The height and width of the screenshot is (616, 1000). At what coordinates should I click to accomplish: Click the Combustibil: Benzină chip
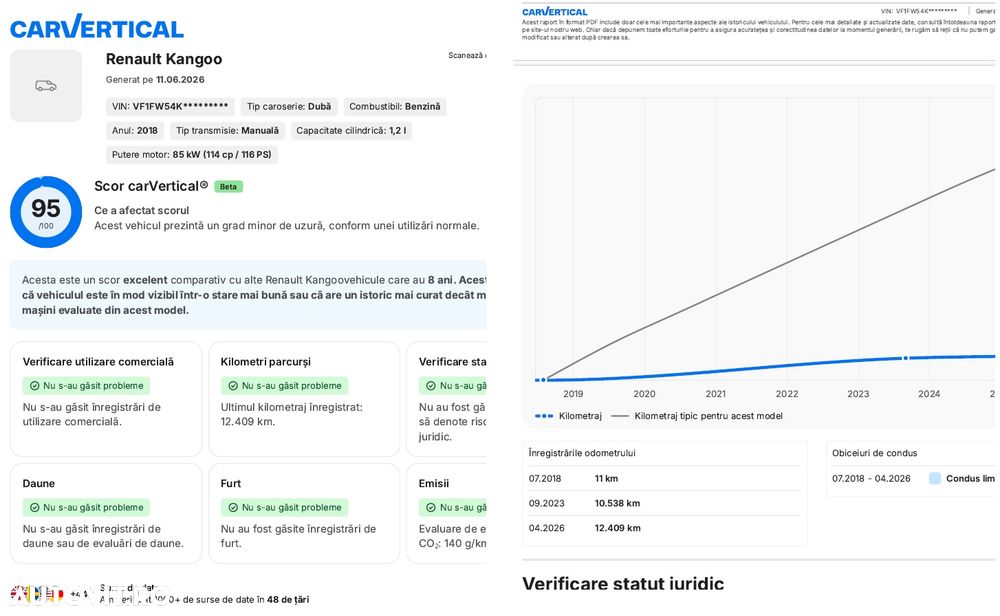(395, 106)
